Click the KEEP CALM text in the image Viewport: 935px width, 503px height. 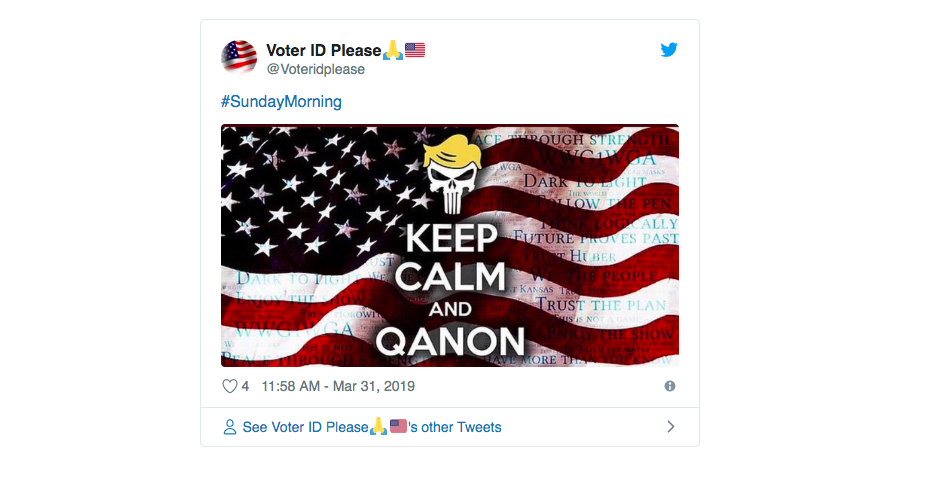450,257
